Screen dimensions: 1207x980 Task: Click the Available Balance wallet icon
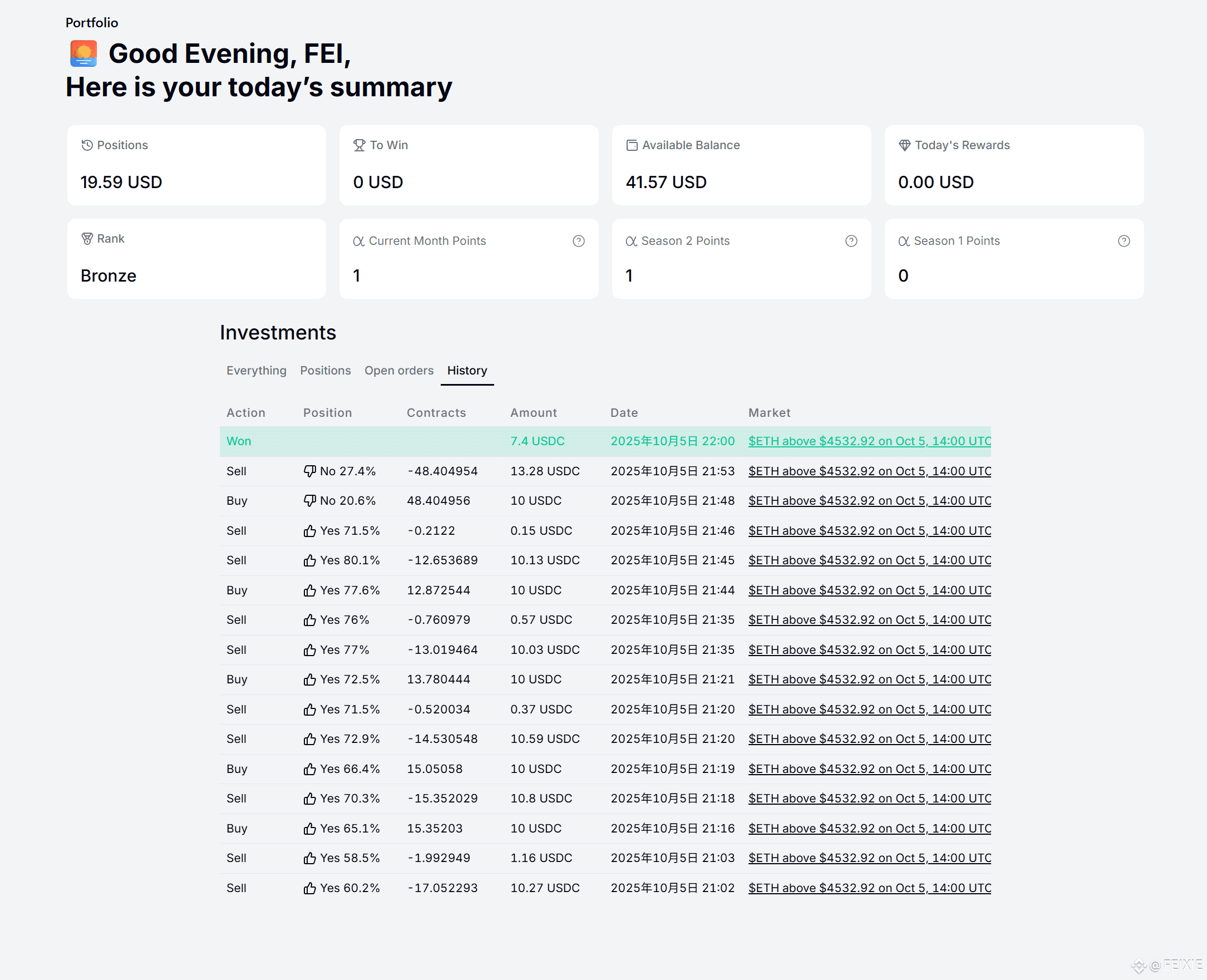click(x=632, y=145)
